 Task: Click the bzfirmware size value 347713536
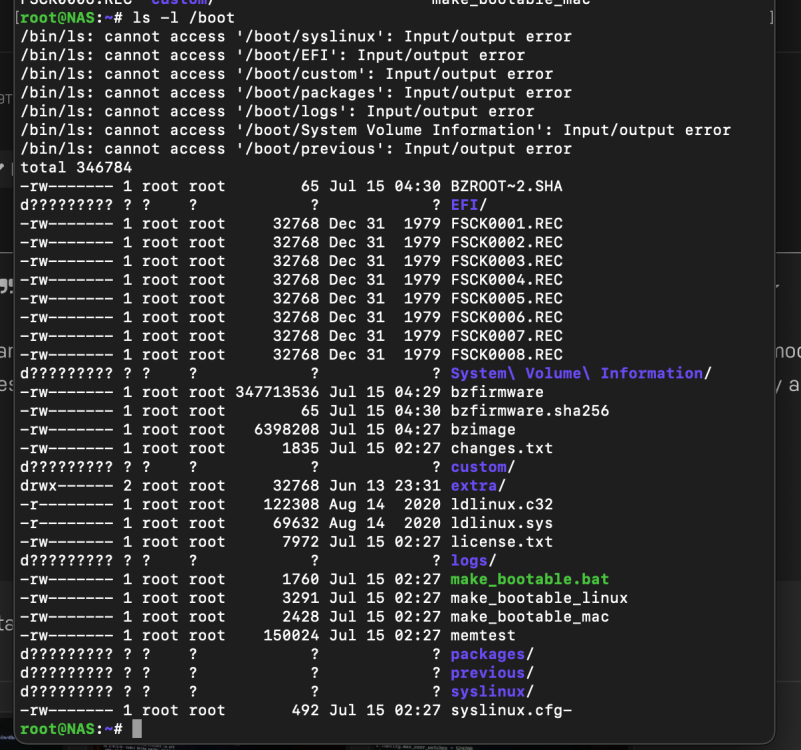[277, 392]
